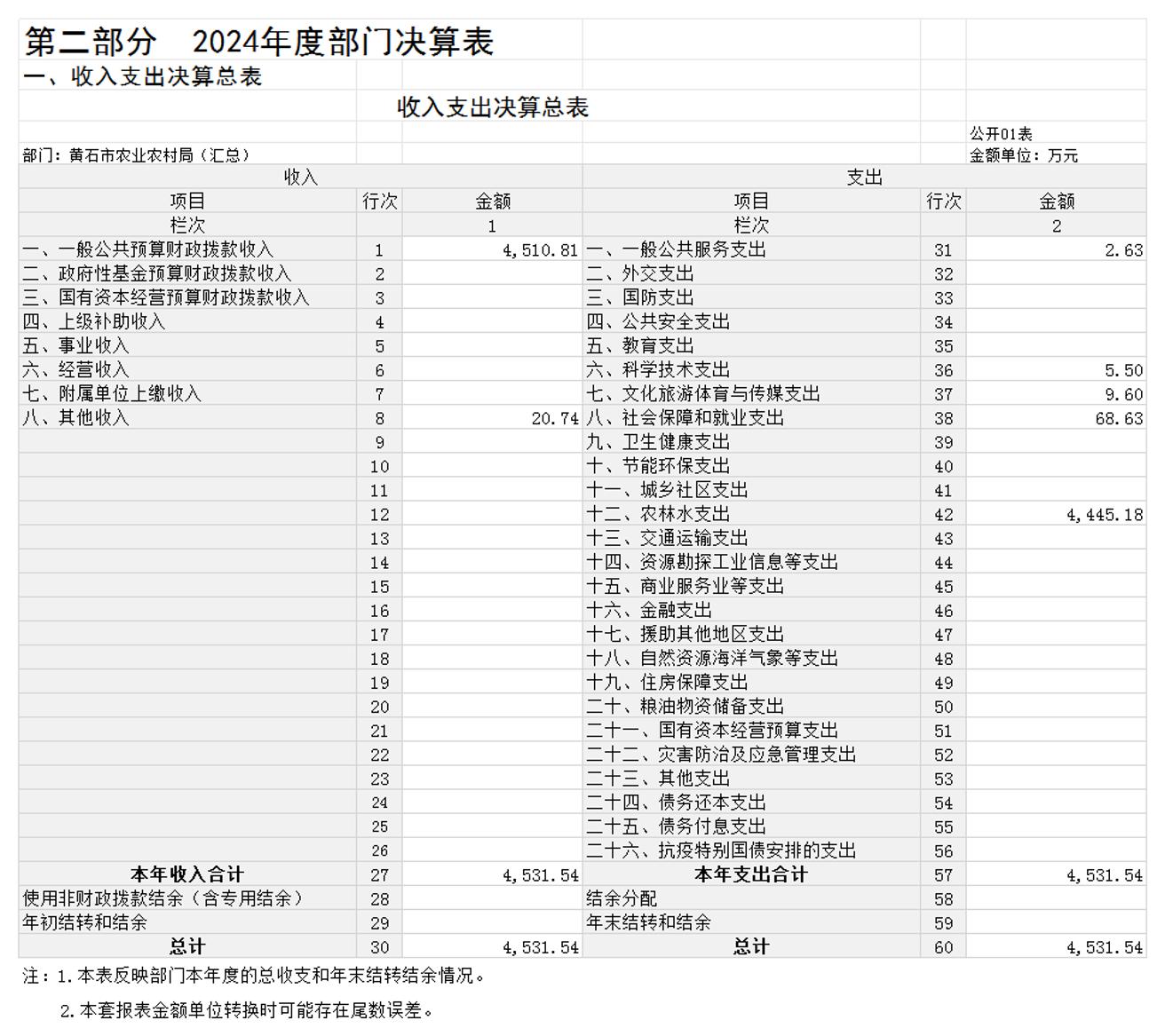Select the '金额单位：万元' cell

coord(1024,155)
